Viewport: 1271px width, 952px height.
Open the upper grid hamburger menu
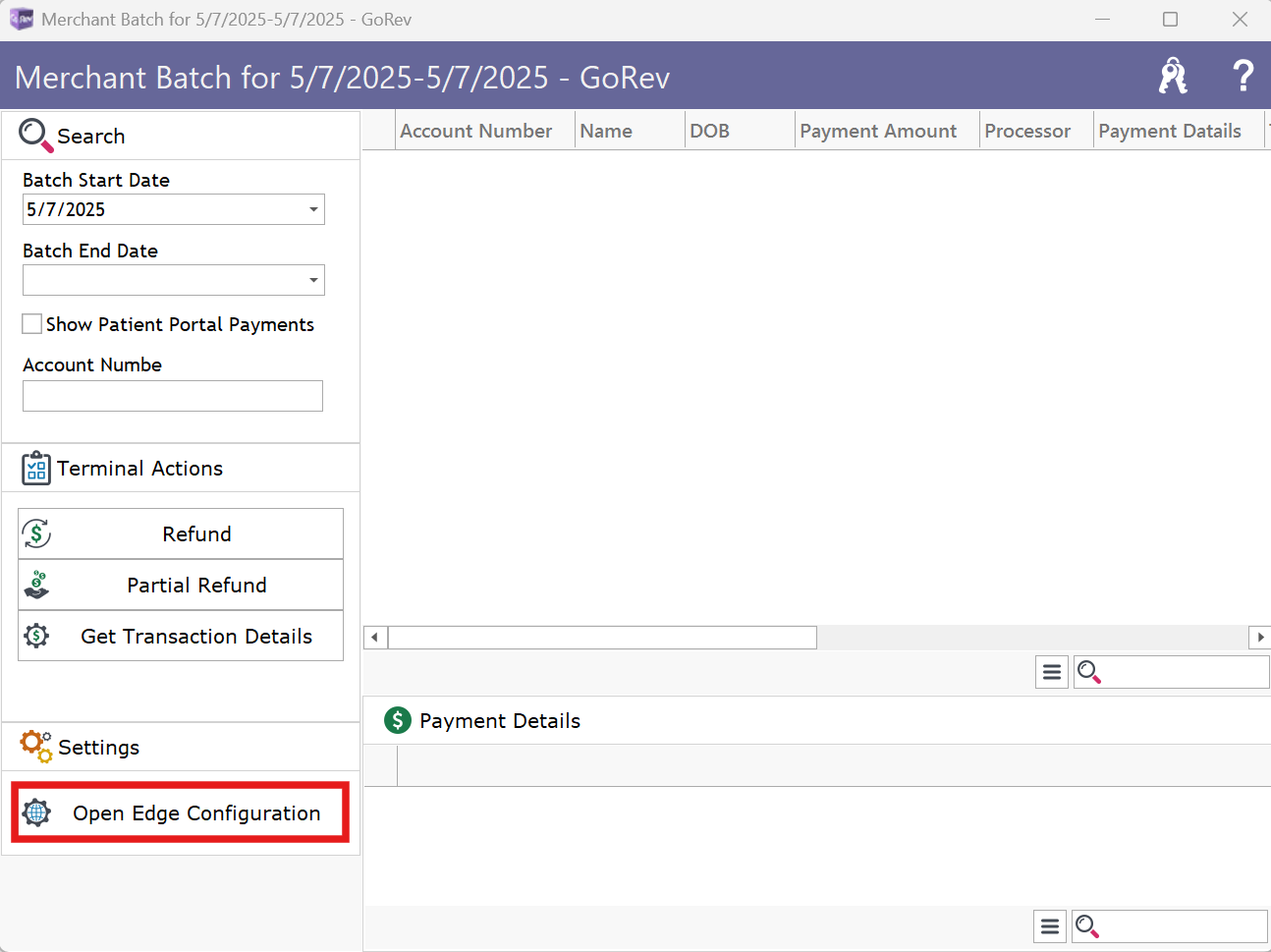point(1052,672)
